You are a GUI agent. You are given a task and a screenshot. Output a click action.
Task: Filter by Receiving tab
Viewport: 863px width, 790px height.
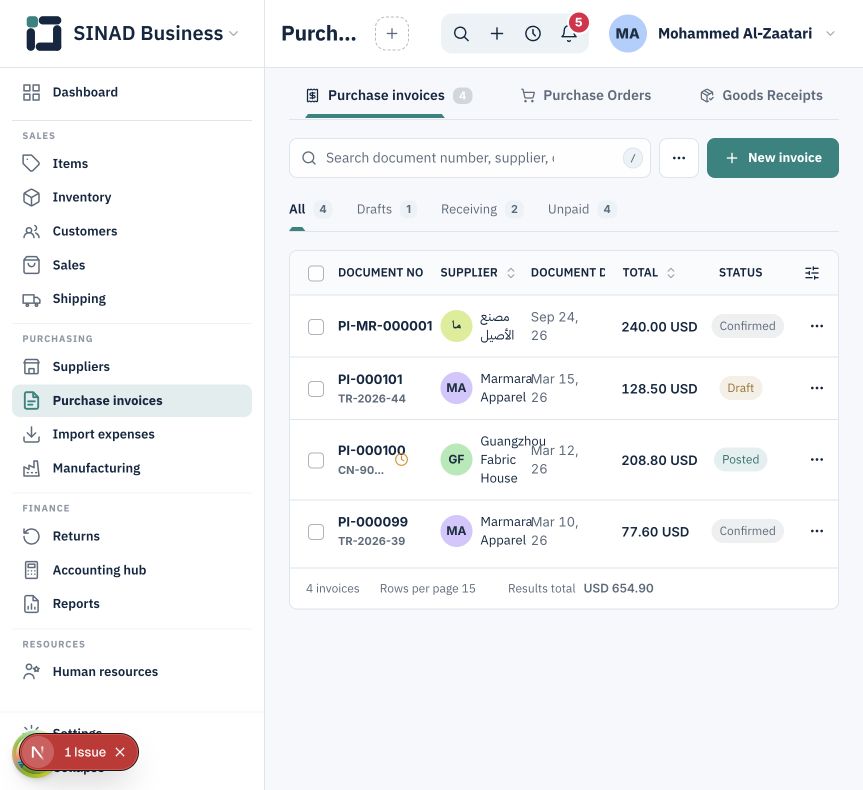coord(481,209)
